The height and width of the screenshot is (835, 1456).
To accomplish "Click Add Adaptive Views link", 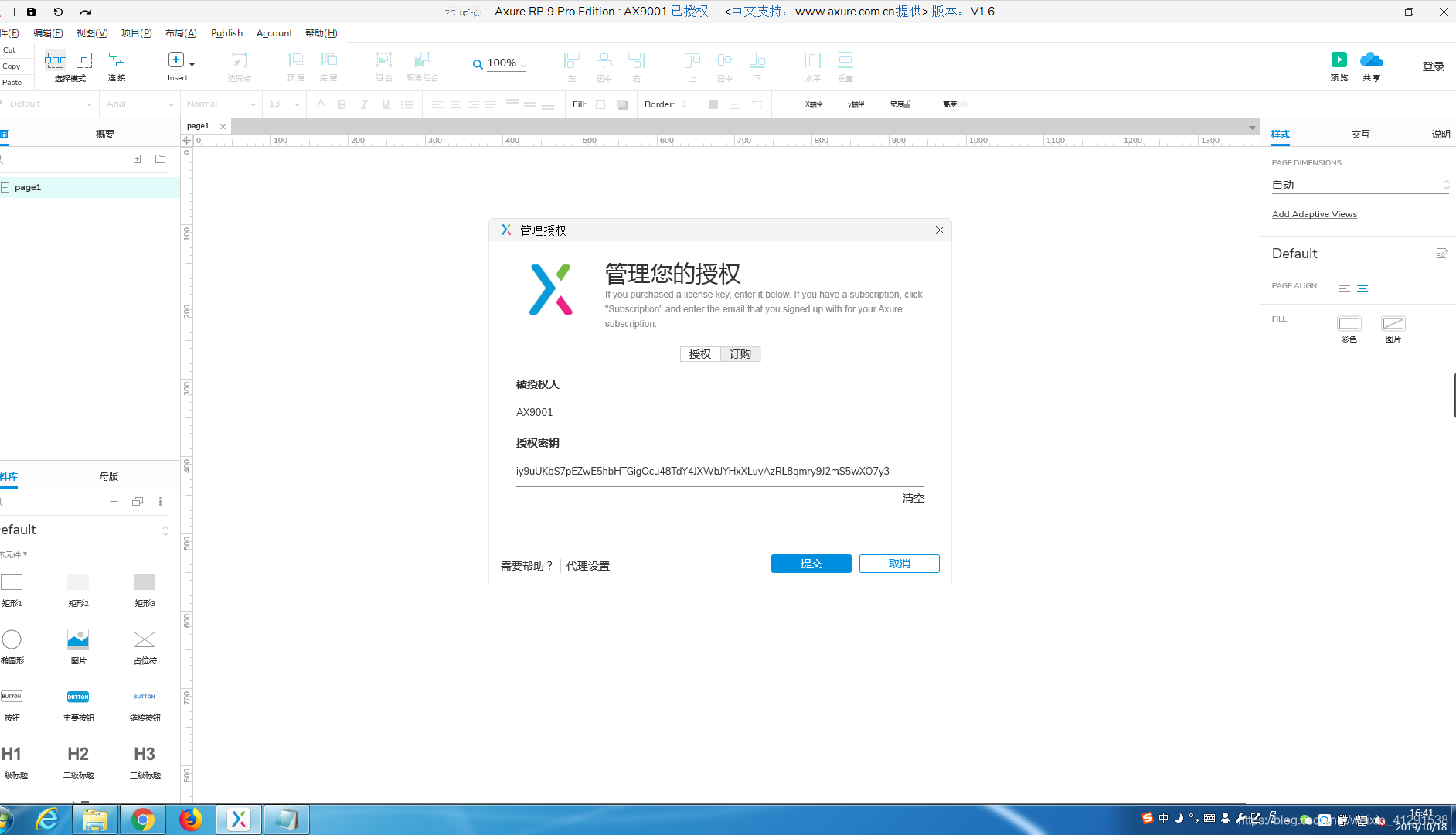I will 1315,214.
